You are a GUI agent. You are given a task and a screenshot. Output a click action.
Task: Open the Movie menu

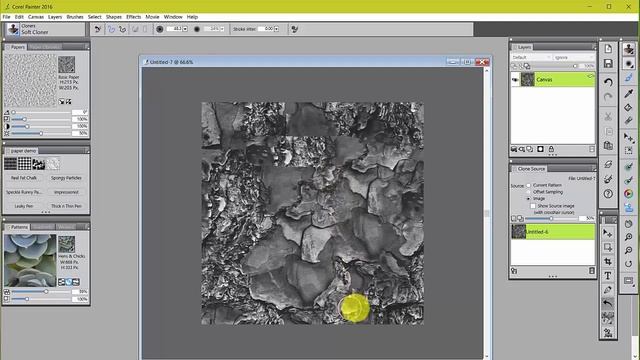coord(152,17)
